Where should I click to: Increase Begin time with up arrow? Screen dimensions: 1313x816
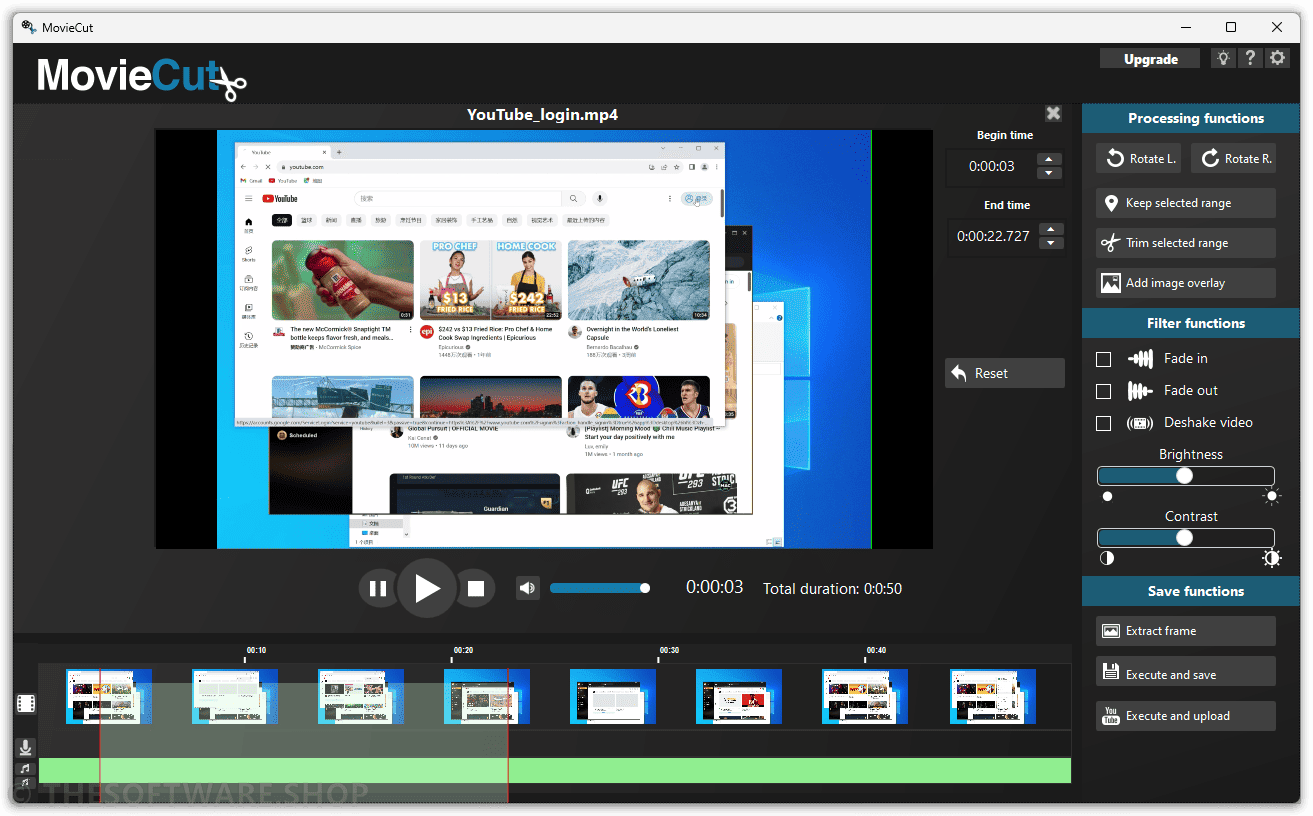point(1049,160)
